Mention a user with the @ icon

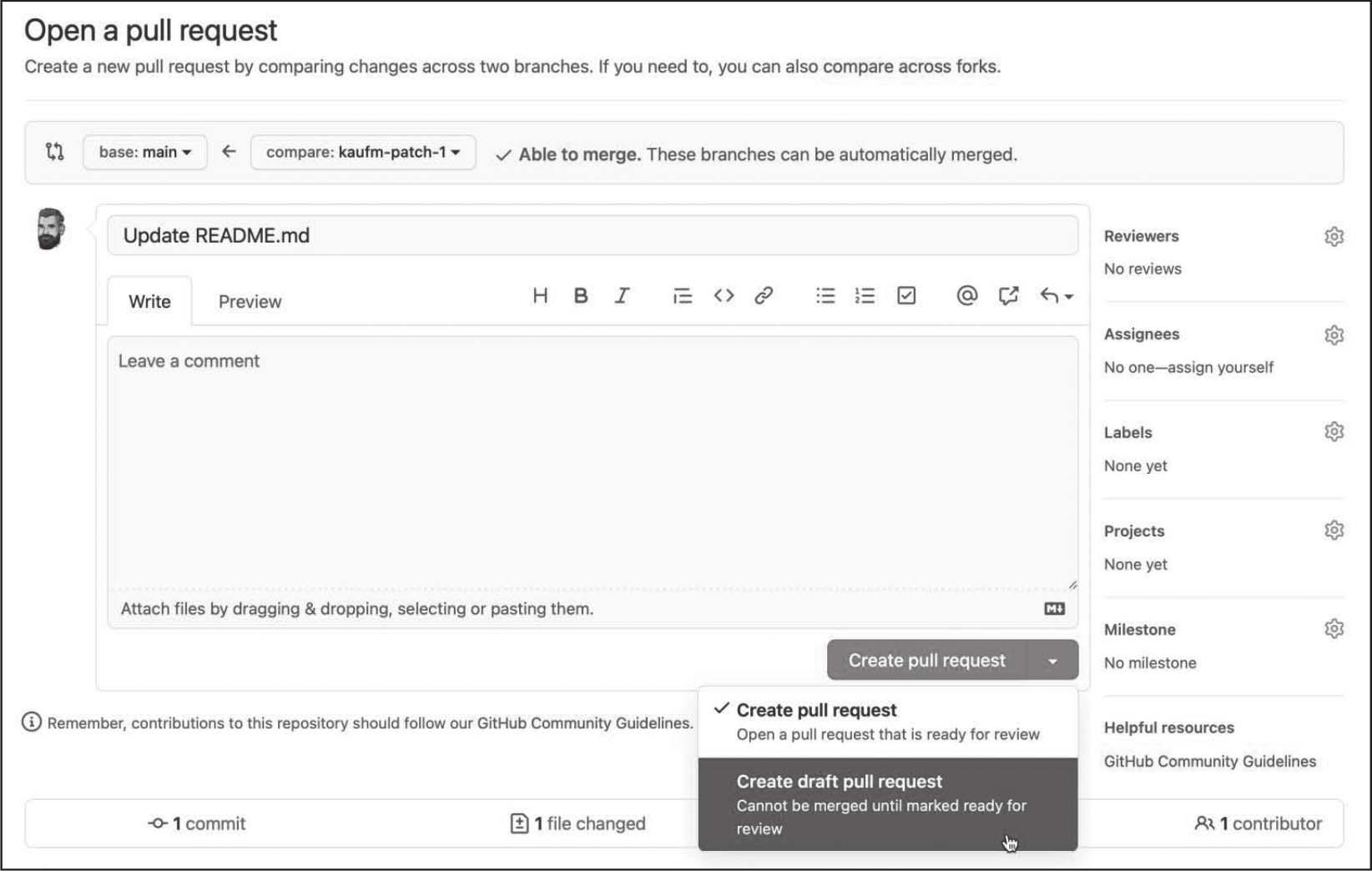[966, 296]
